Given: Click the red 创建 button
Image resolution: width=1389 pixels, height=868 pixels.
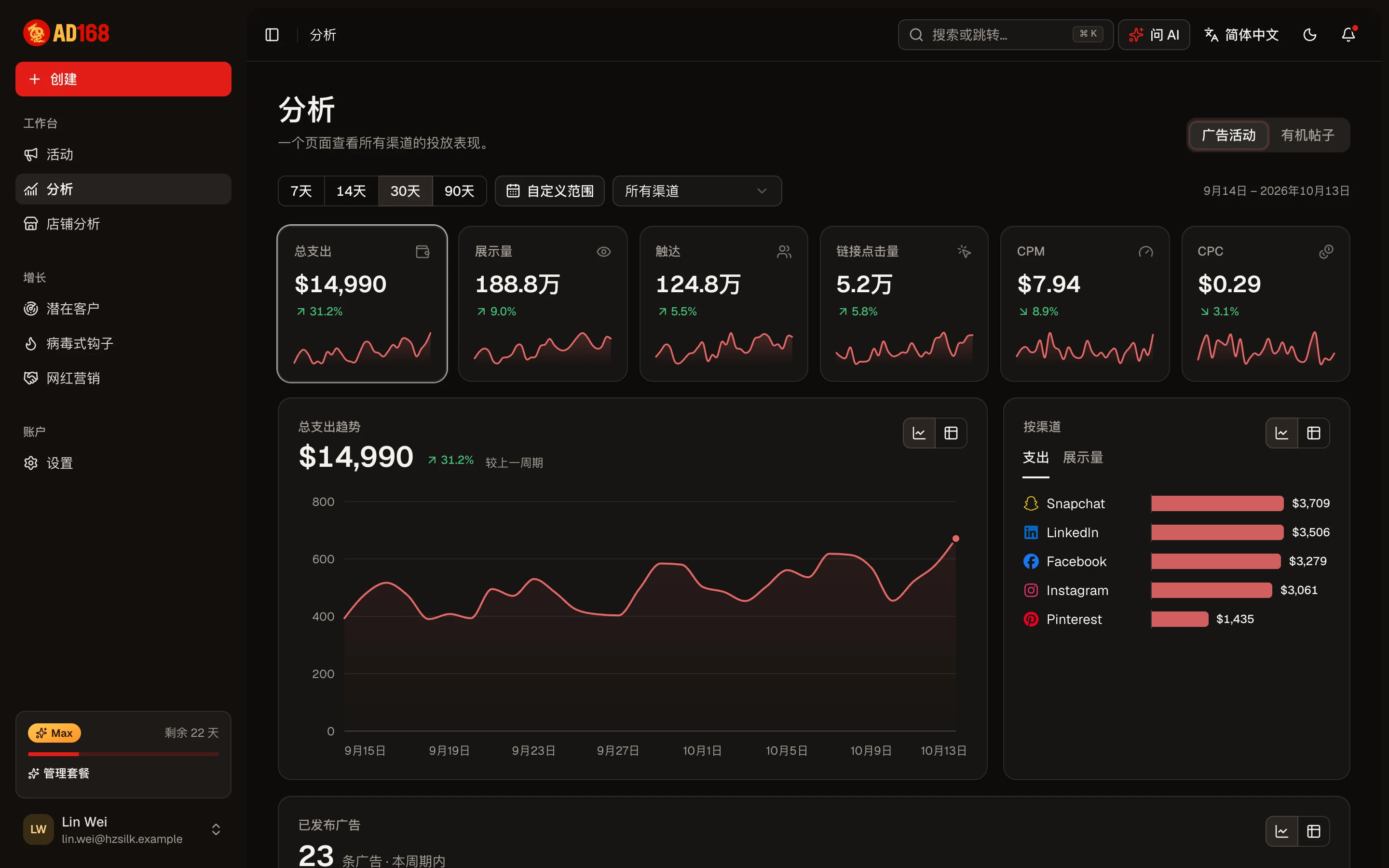Looking at the screenshot, I should (x=123, y=79).
